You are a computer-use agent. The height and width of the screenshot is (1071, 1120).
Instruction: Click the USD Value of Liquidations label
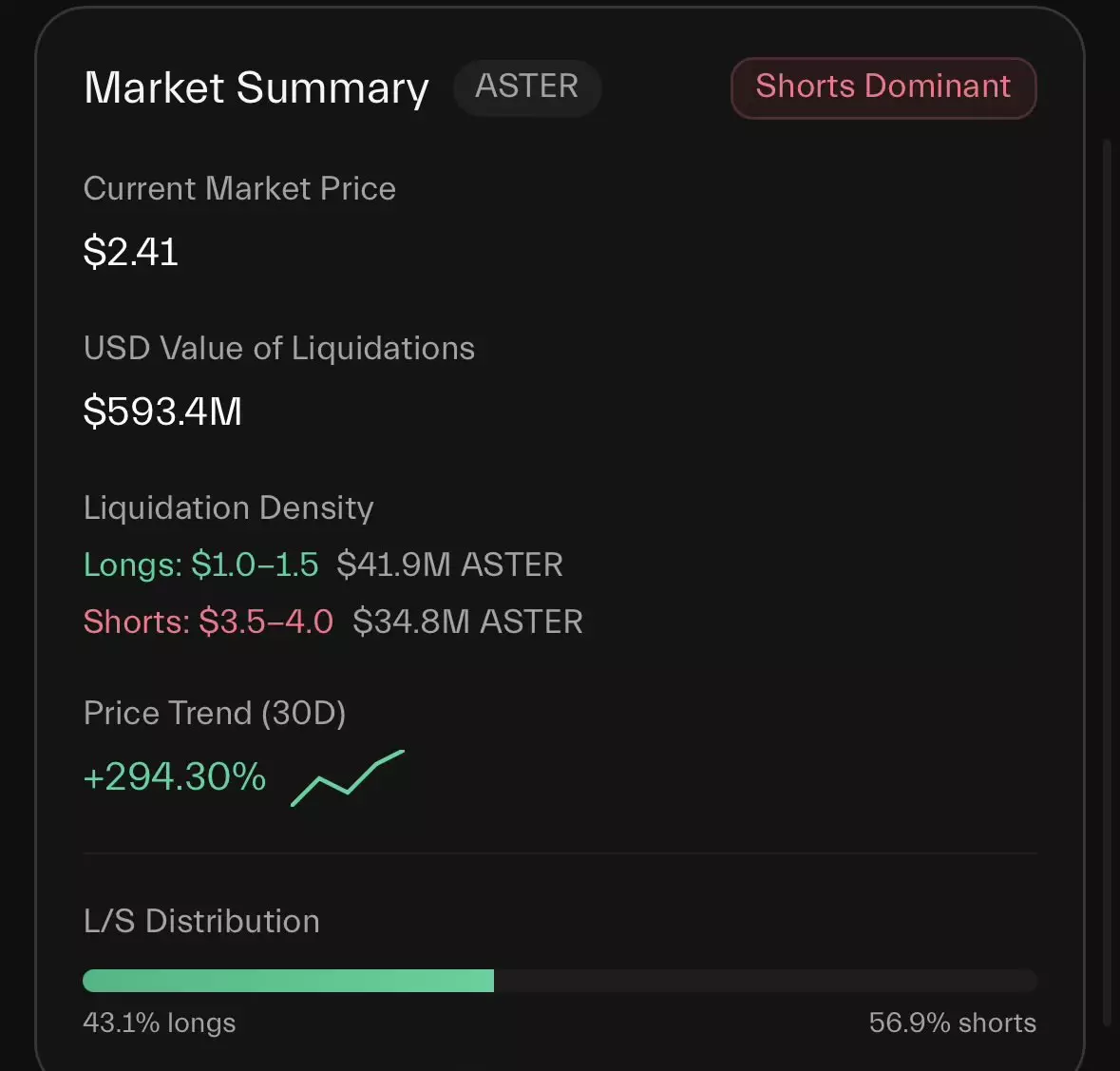[279, 348]
